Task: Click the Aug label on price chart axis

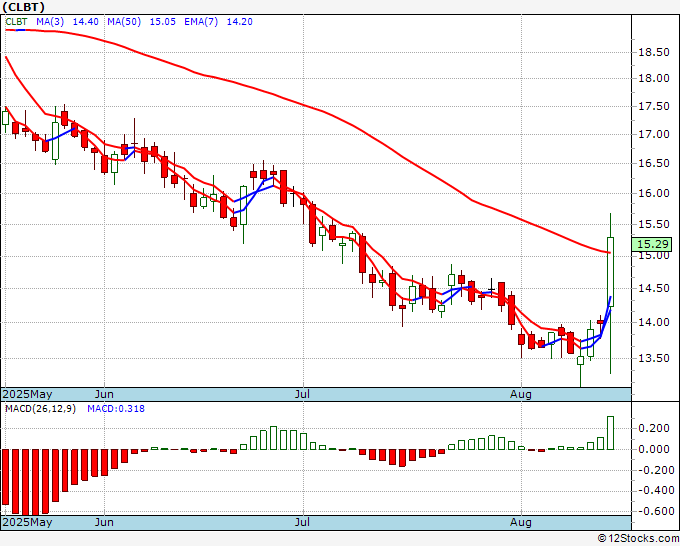Action: pyautogui.click(x=520, y=394)
